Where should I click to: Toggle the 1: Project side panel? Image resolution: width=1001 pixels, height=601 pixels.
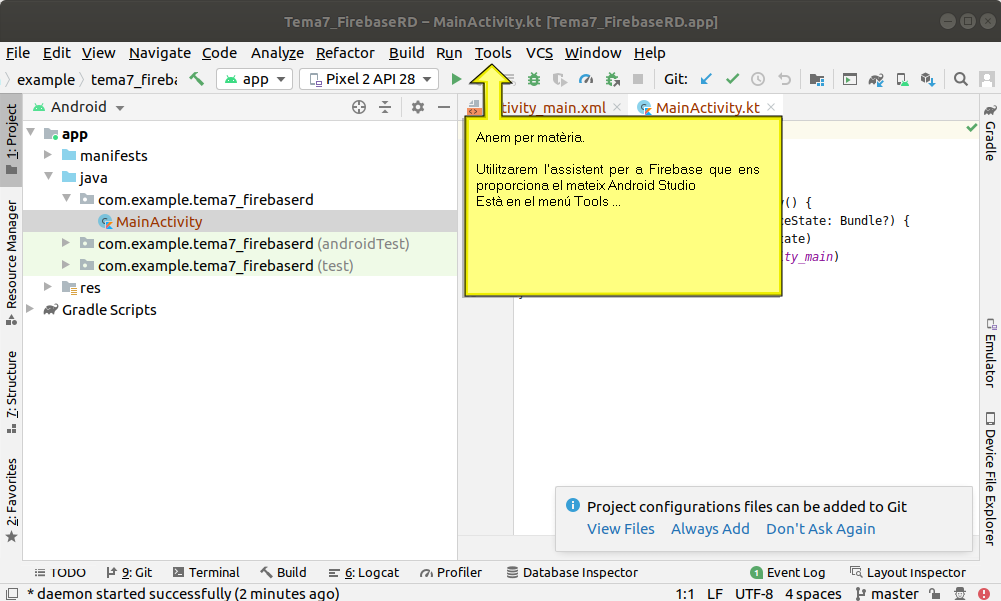(11, 140)
